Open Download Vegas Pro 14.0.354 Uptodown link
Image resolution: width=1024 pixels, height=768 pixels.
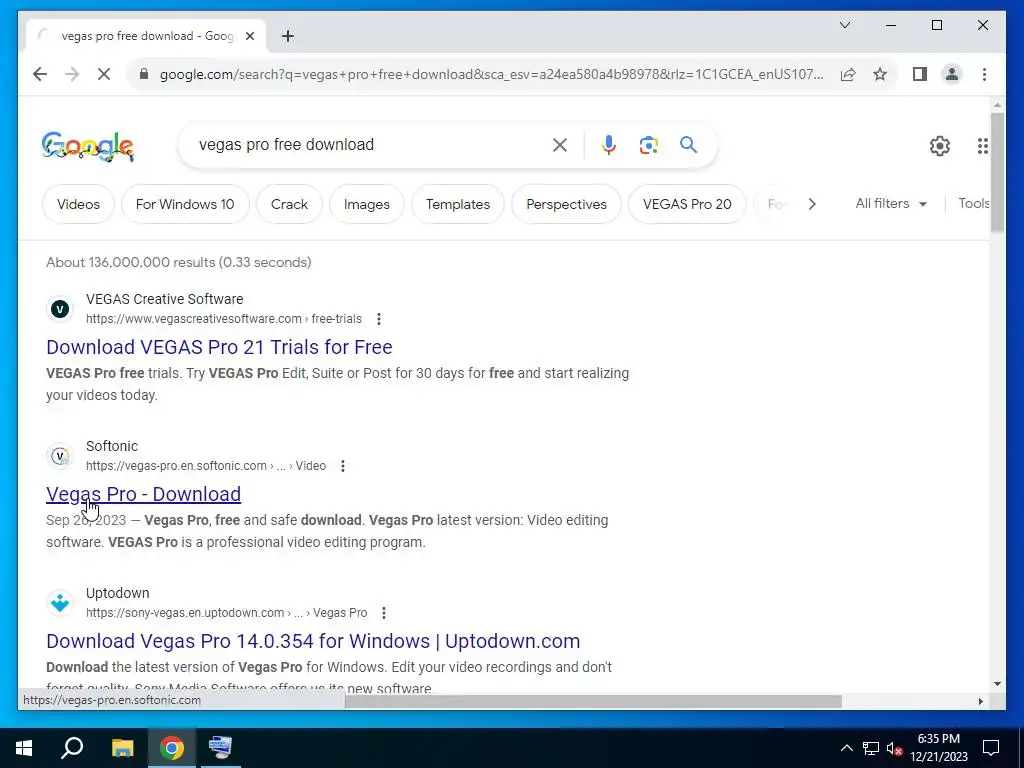313,641
